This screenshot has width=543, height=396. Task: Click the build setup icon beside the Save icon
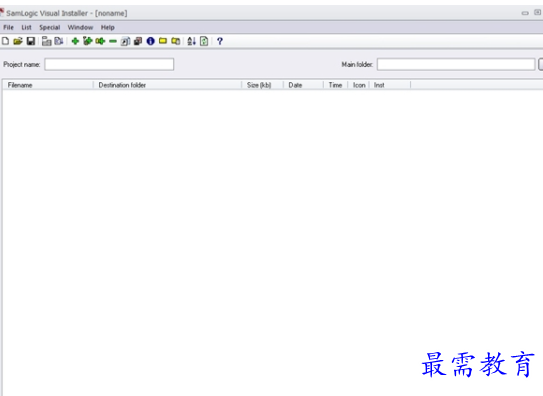46,41
